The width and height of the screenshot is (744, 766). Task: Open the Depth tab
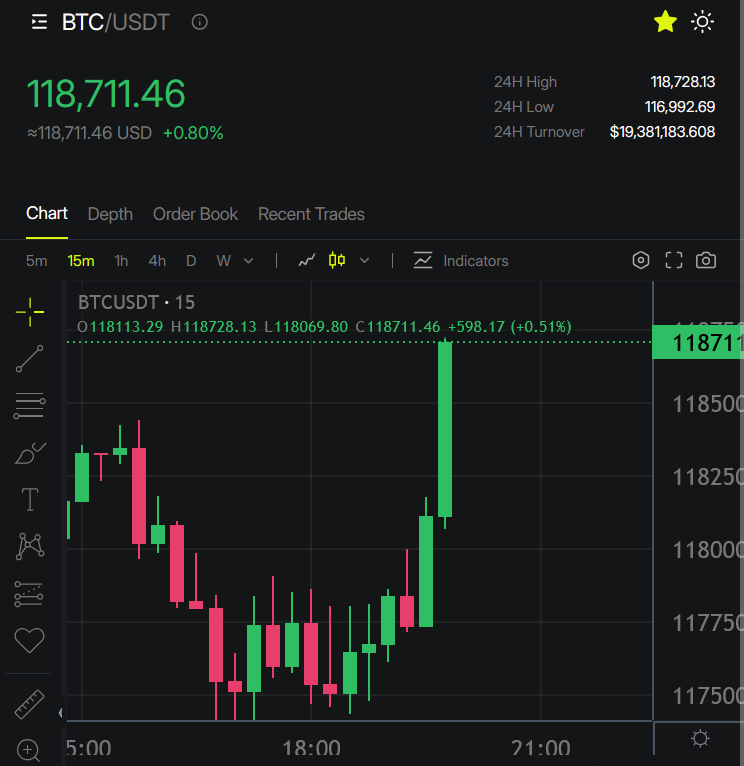pyautogui.click(x=110, y=214)
